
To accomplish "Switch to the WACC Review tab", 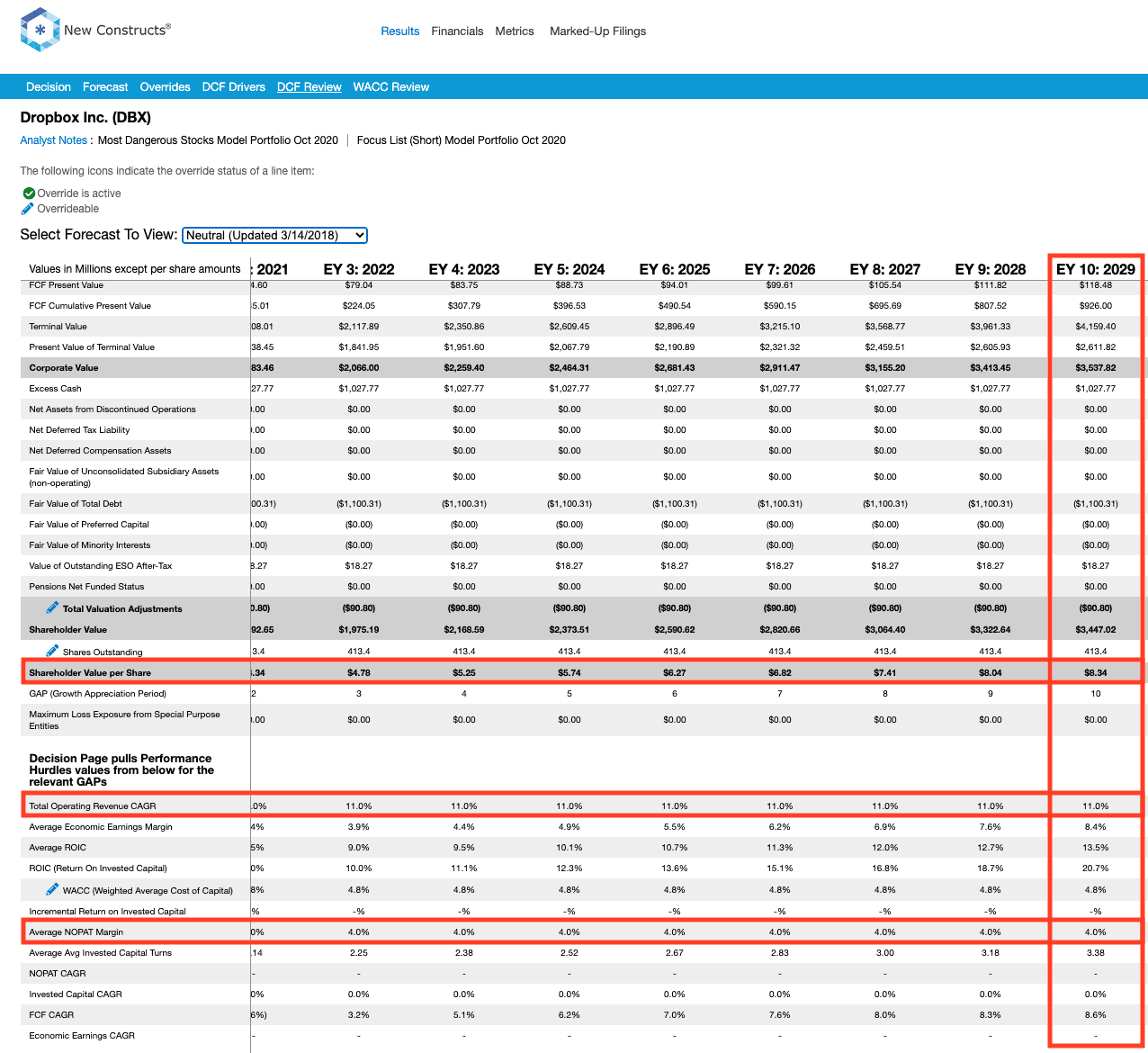I will point(391,87).
